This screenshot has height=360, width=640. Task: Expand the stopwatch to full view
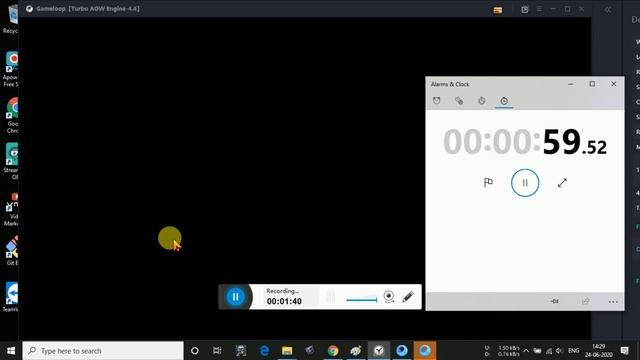pos(562,183)
